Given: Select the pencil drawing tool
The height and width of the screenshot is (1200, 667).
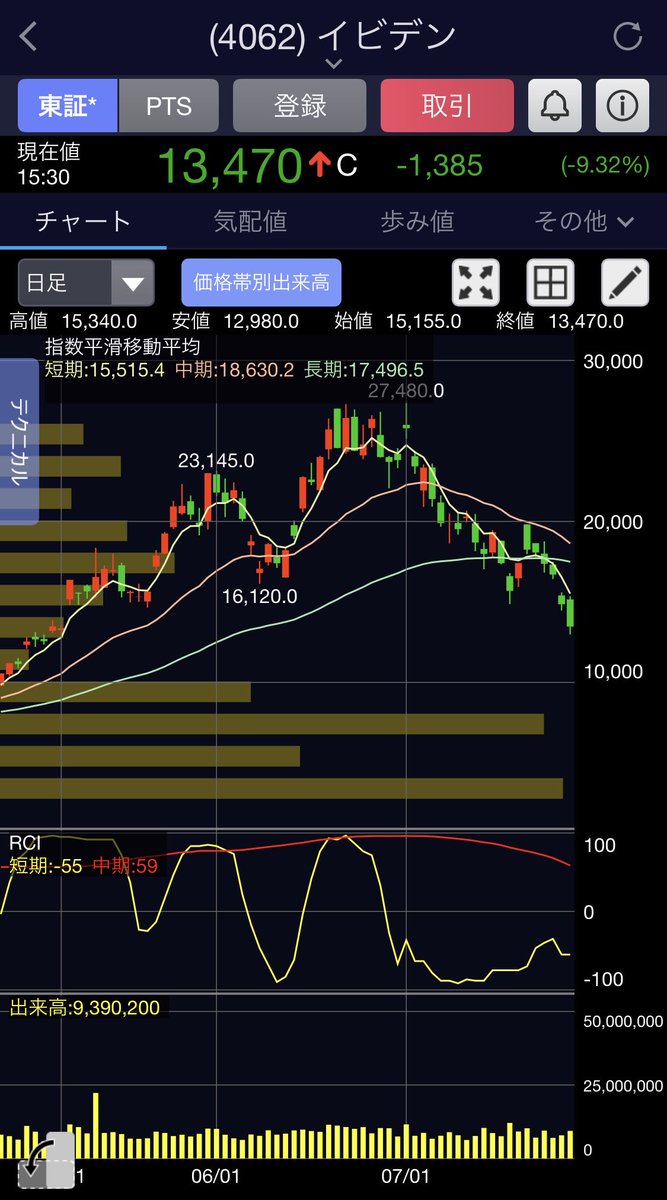Looking at the screenshot, I should click(x=625, y=283).
